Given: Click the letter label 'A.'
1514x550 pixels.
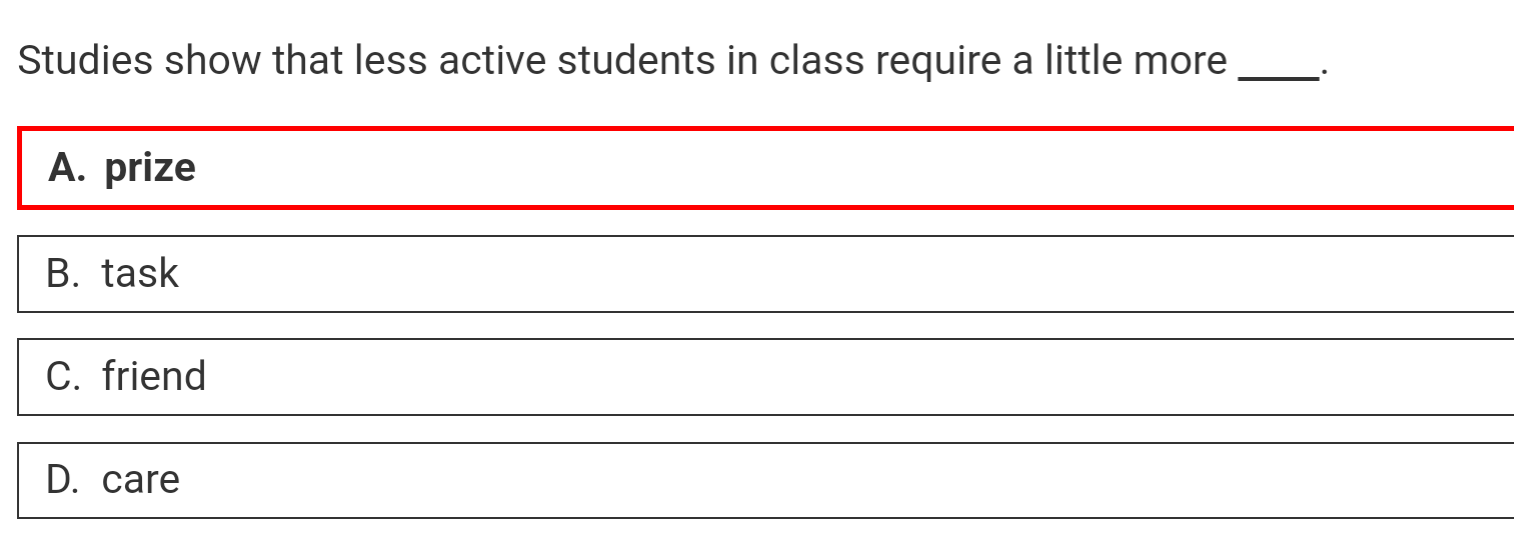Looking at the screenshot, I should pos(67,168).
